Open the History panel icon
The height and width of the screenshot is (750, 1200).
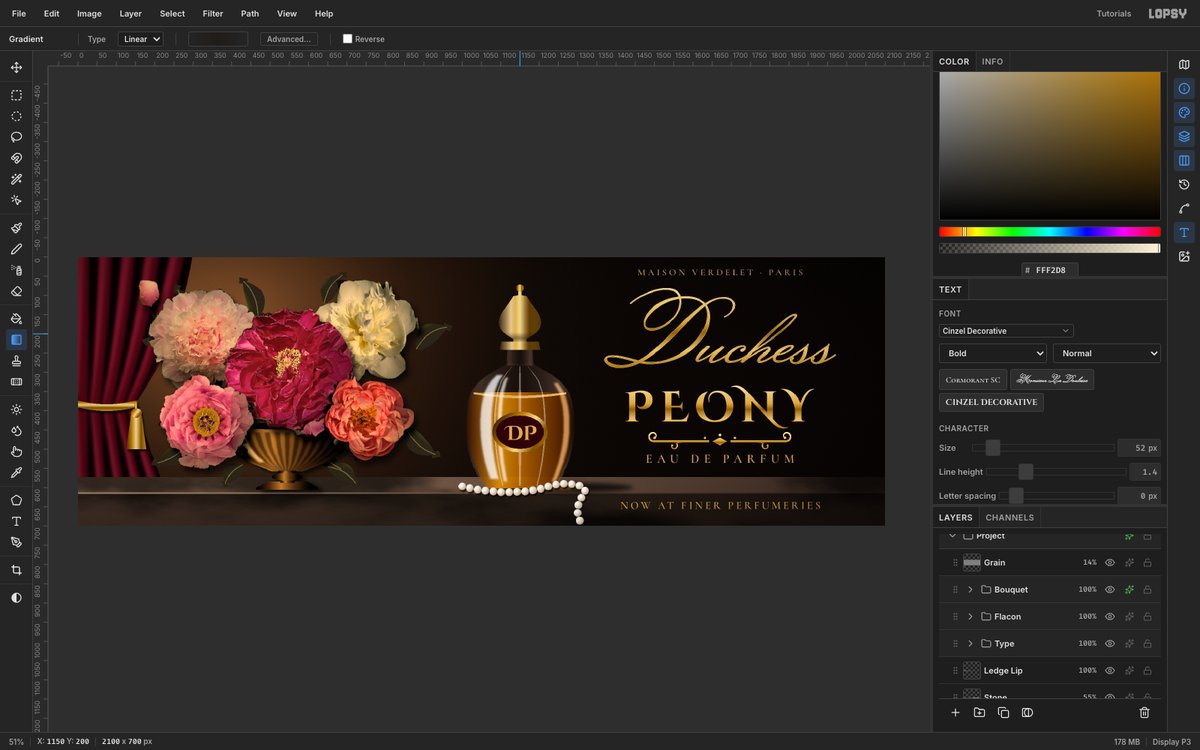click(x=1184, y=184)
